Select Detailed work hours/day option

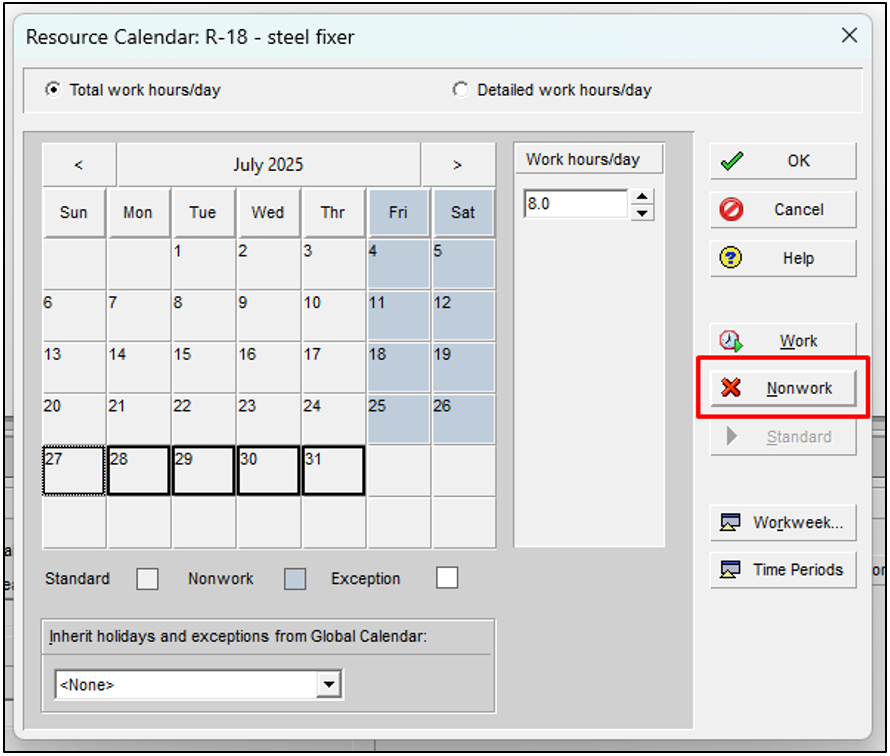[460, 90]
